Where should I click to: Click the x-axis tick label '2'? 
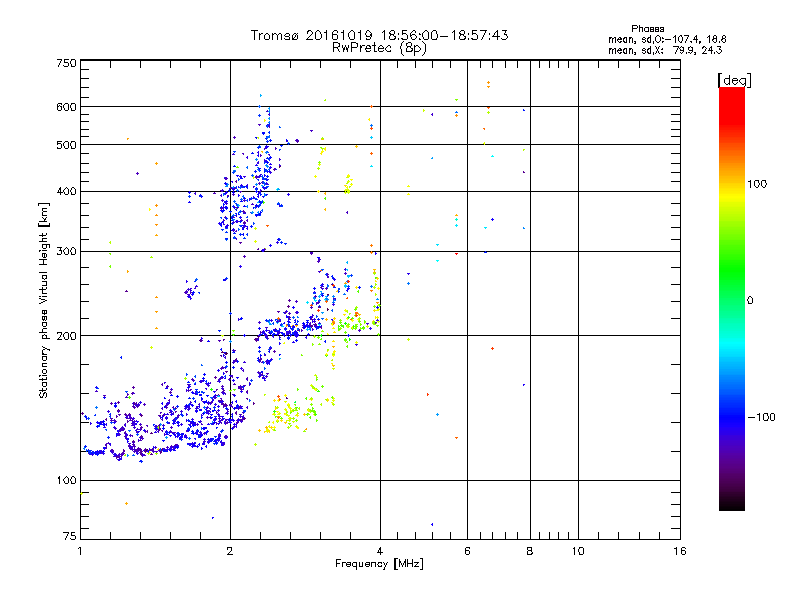tap(230, 551)
